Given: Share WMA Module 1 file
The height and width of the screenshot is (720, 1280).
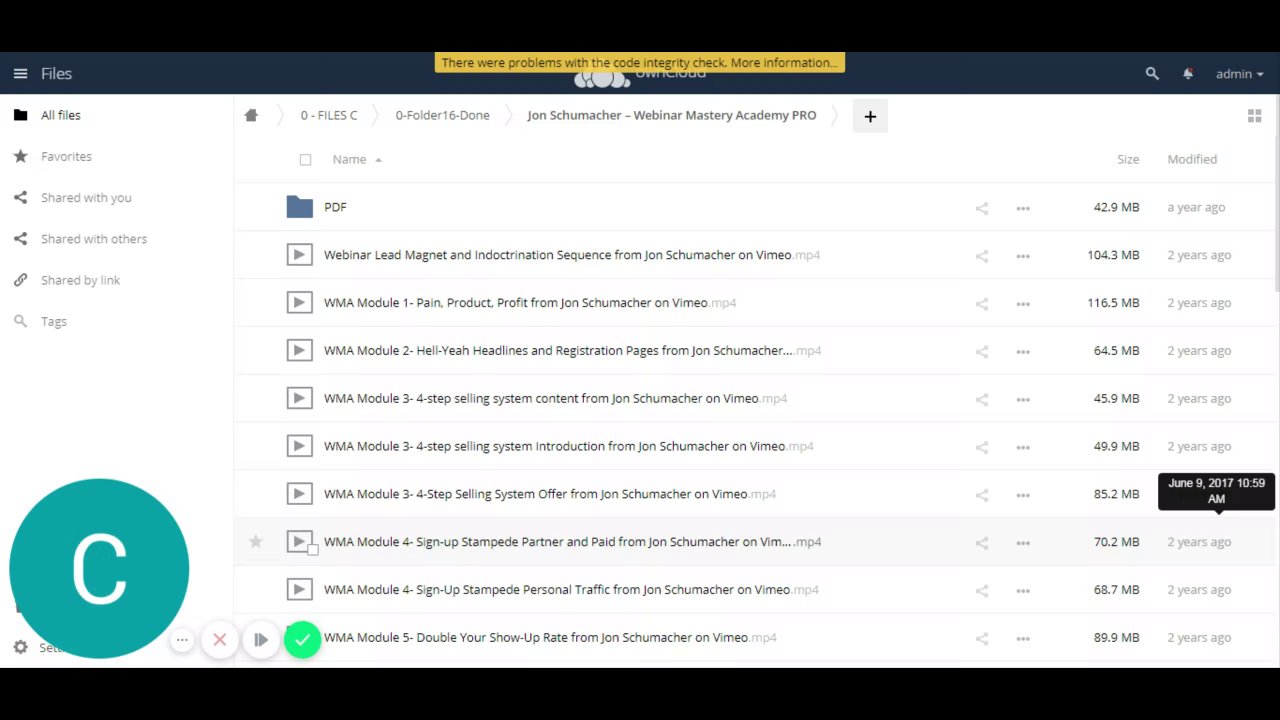Looking at the screenshot, I should 982,304.
